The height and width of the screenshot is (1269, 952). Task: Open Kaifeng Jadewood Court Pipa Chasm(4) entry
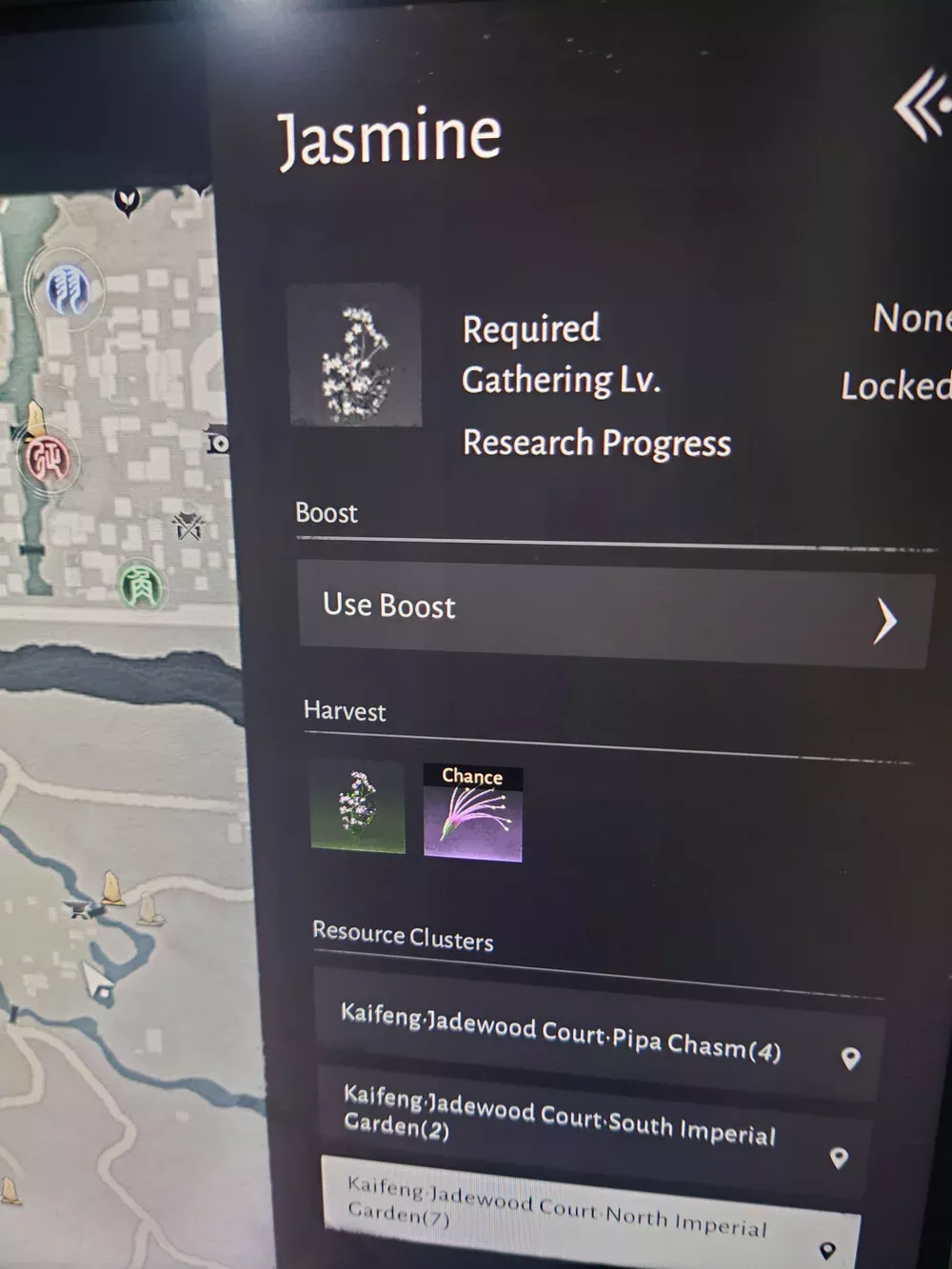(x=598, y=1034)
